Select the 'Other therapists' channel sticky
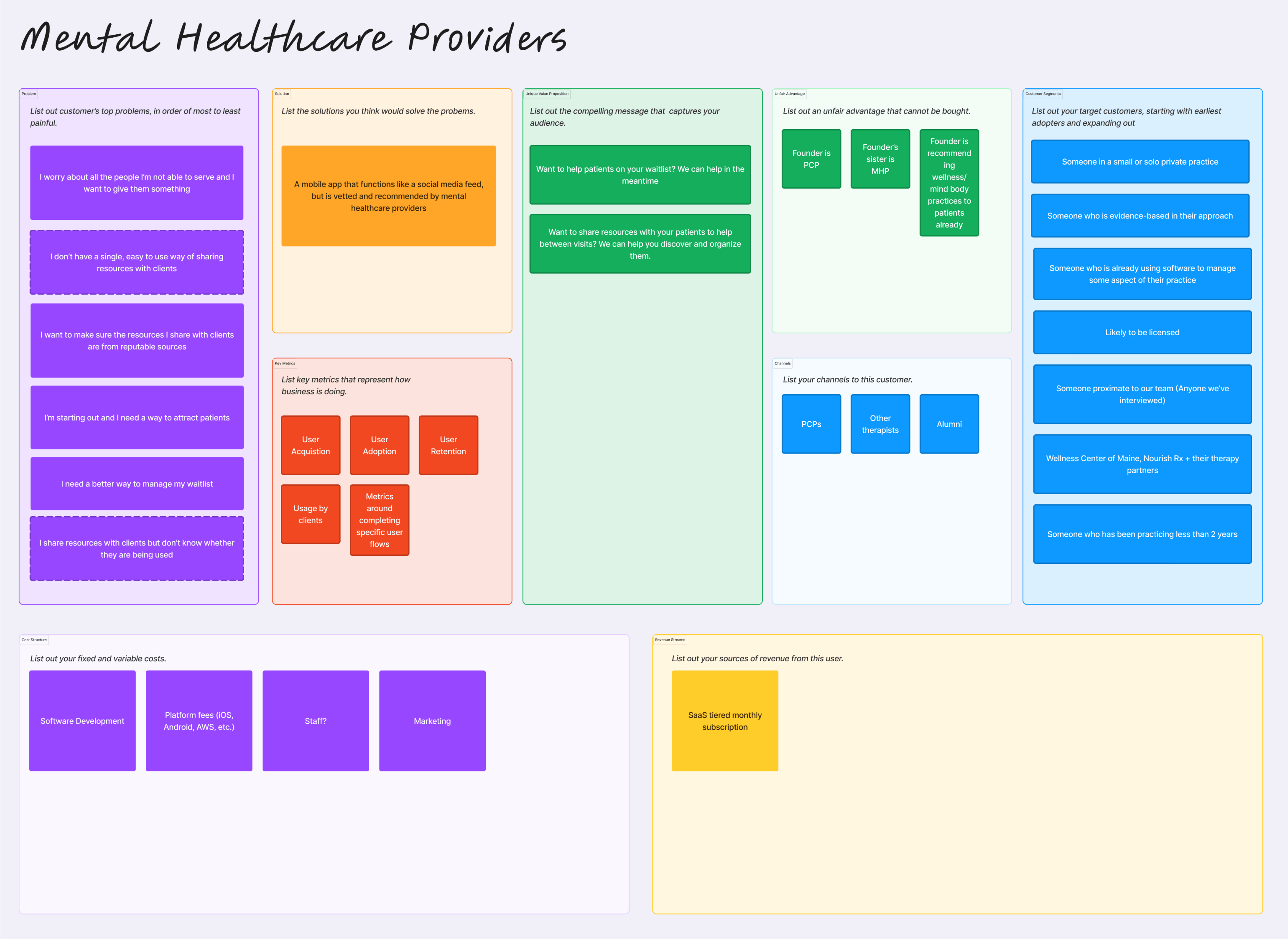 click(880, 424)
